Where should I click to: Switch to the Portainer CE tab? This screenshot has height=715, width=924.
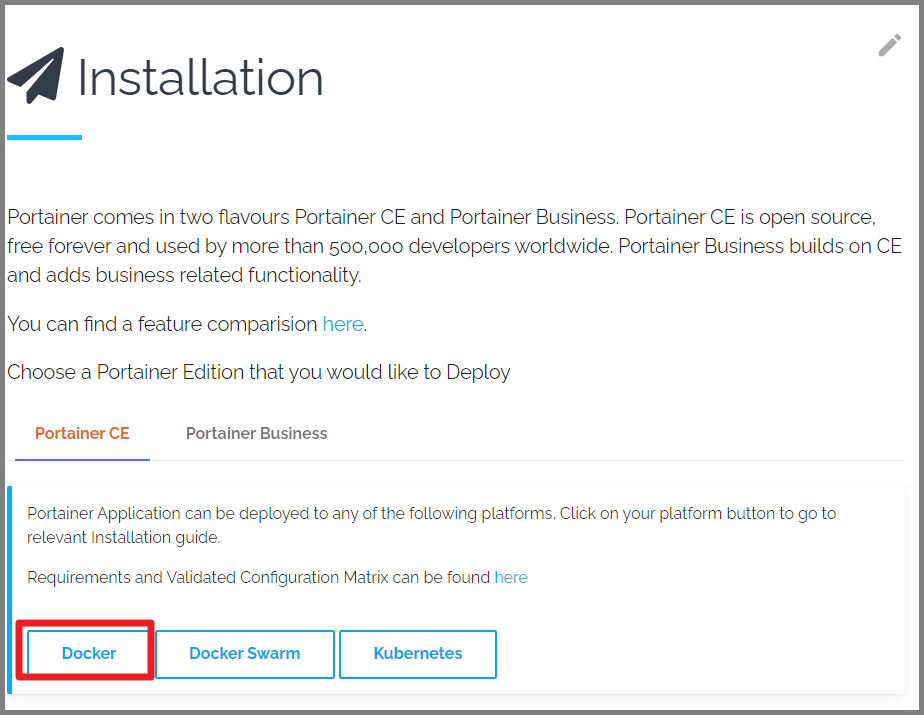pos(82,433)
